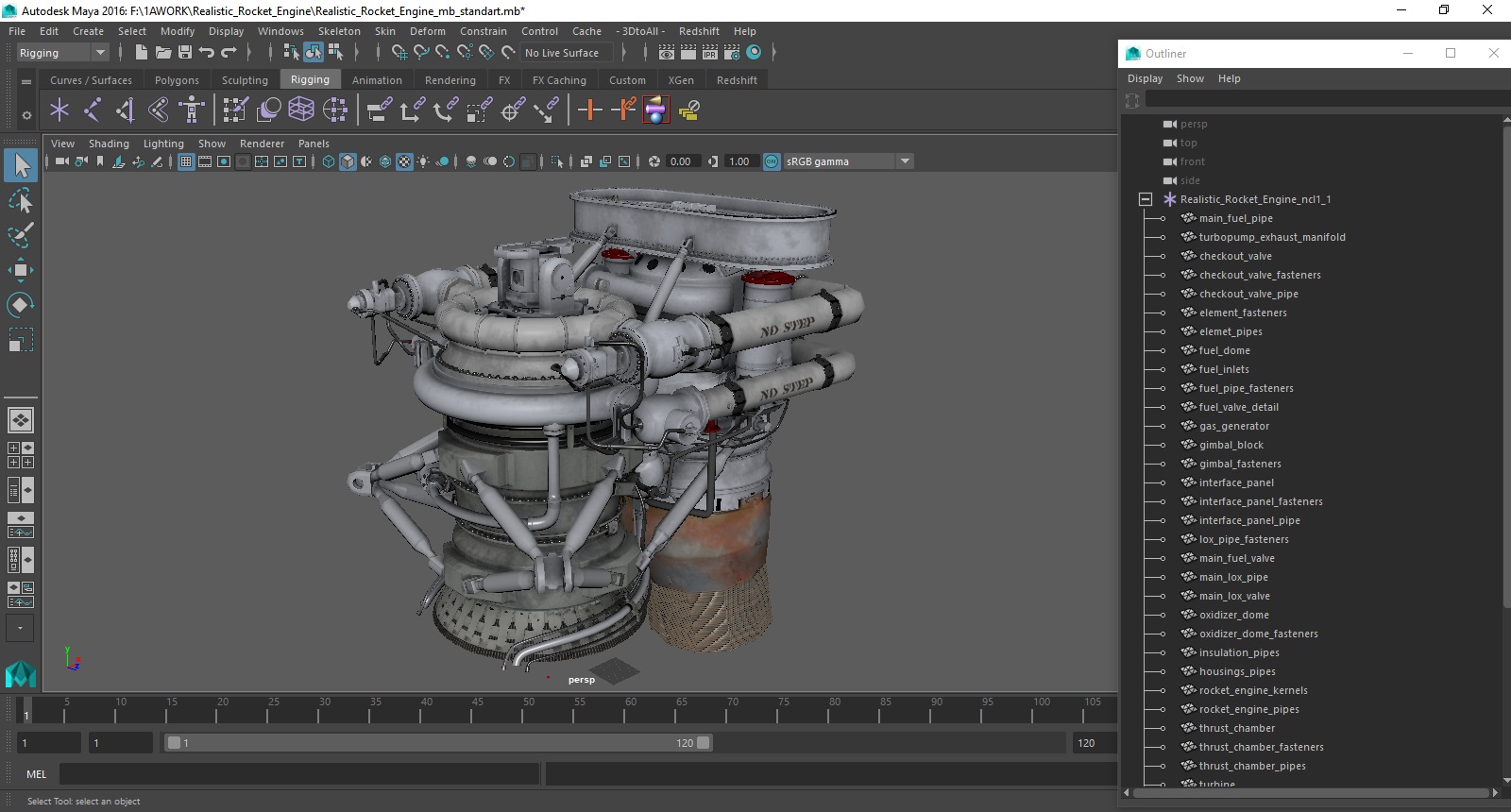The width and height of the screenshot is (1511, 812).
Task: Undo the last action in the status line
Action: pyautogui.click(x=206, y=53)
